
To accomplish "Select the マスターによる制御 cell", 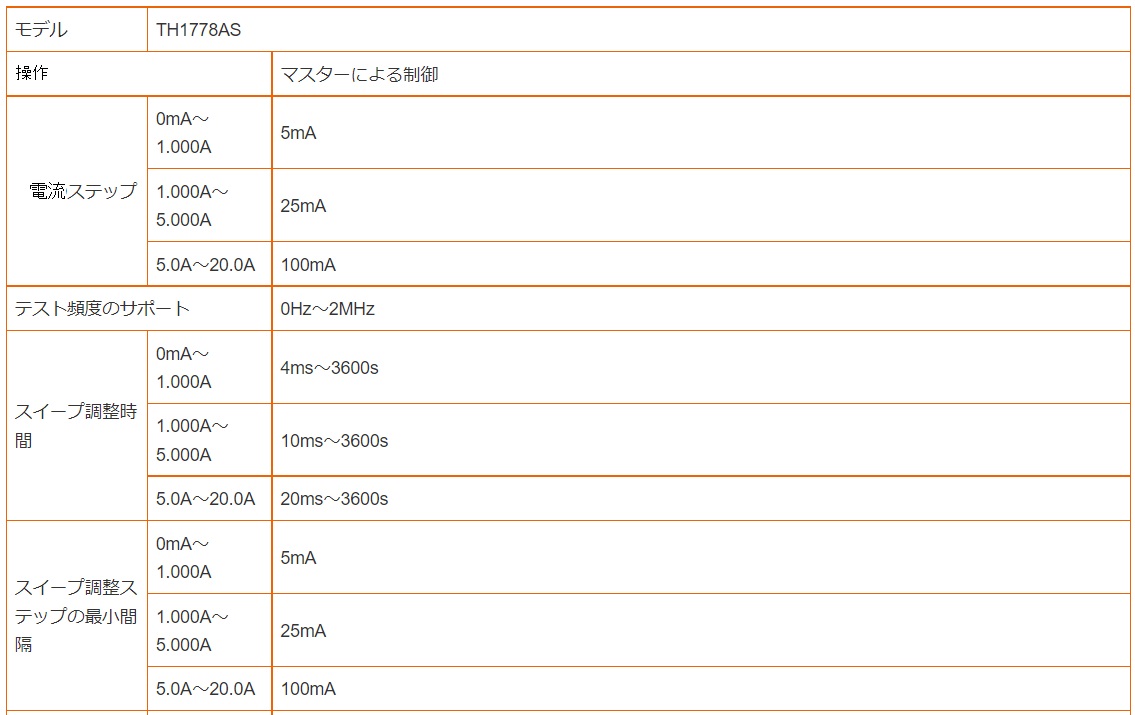I will pos(701,74).
